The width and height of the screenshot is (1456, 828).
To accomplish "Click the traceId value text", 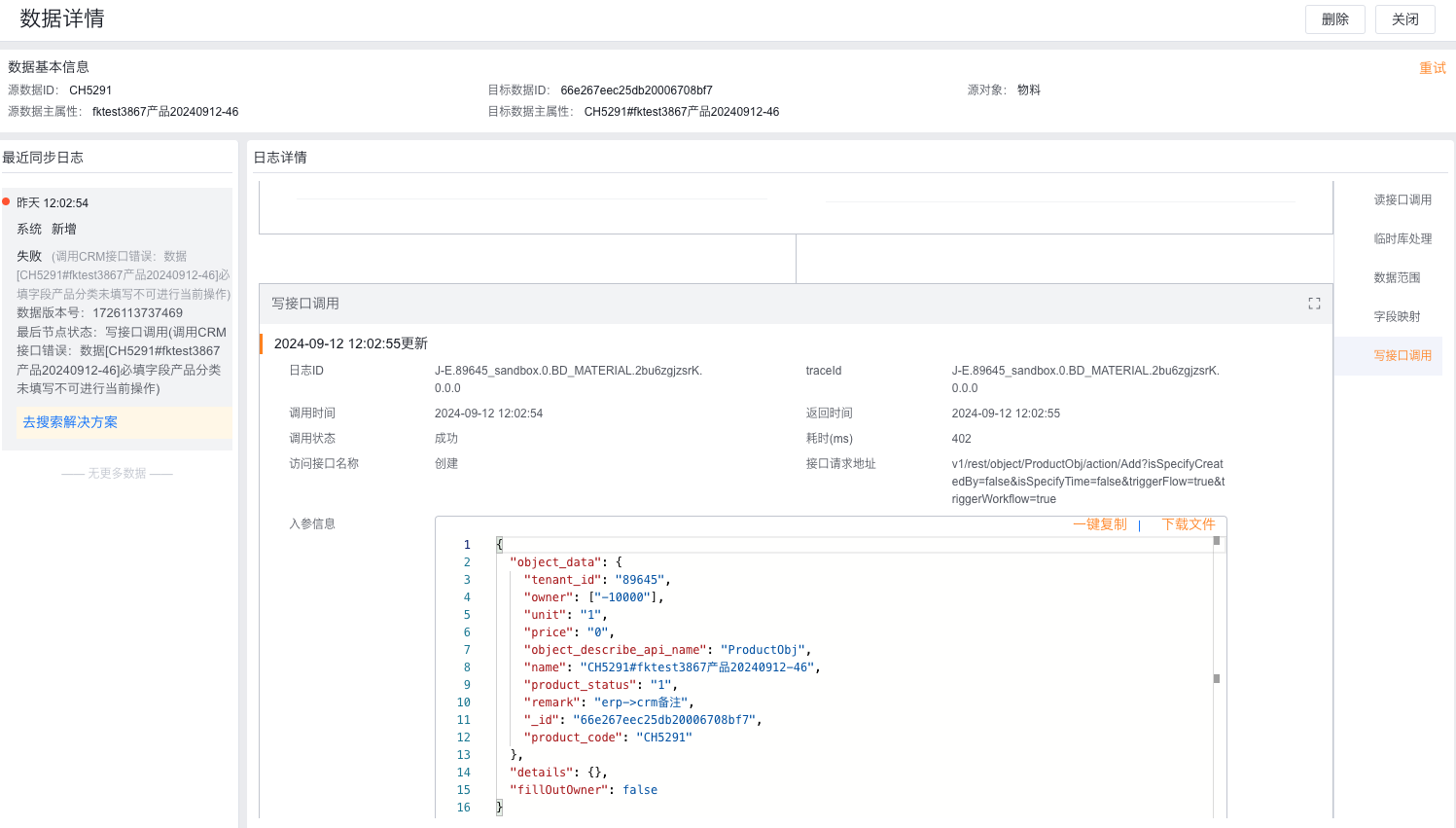I will pos(1085,379).
